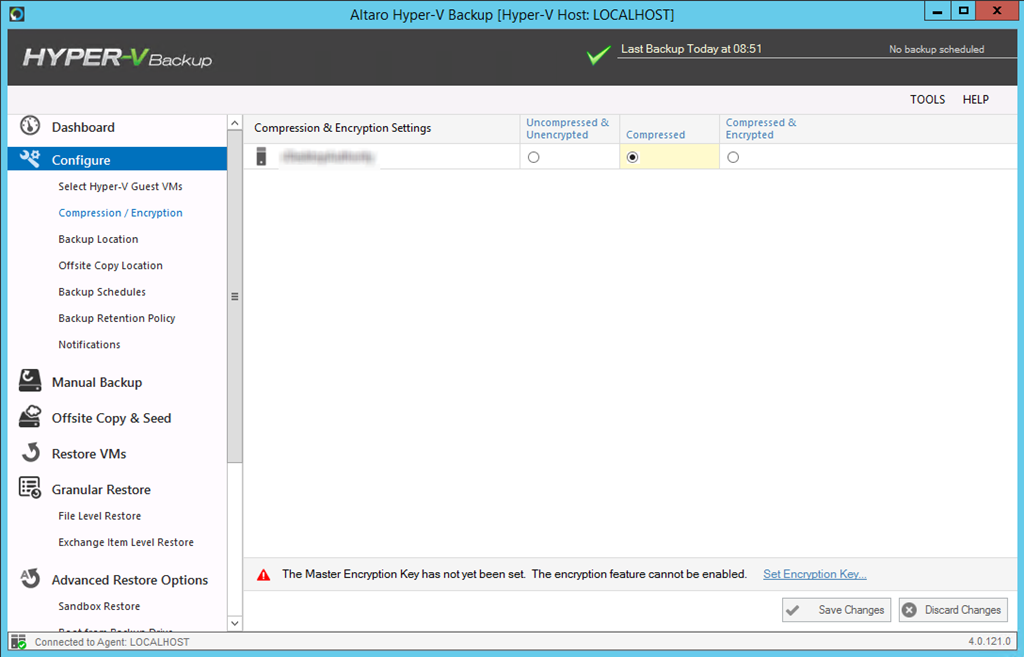Image resolution: width=1024 pixels, height=657 pixels.
Task: Click the Granular Restore list icon
Action: (x=30, y=487)
